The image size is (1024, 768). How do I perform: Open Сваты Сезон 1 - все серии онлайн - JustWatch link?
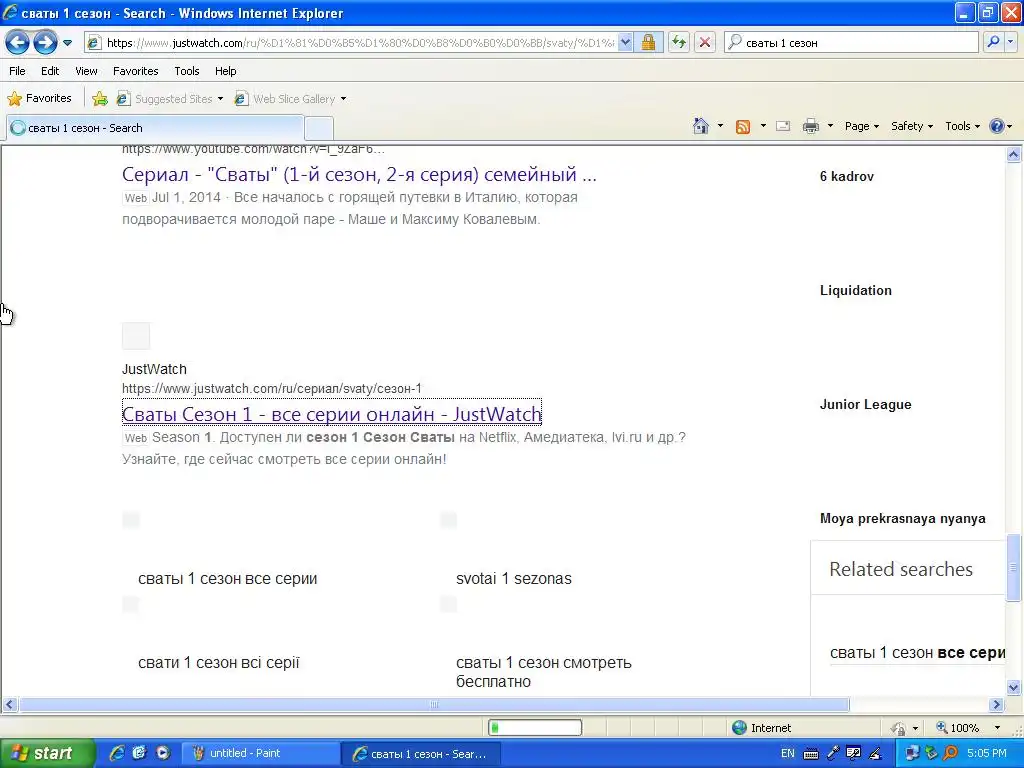click(332, 414)
